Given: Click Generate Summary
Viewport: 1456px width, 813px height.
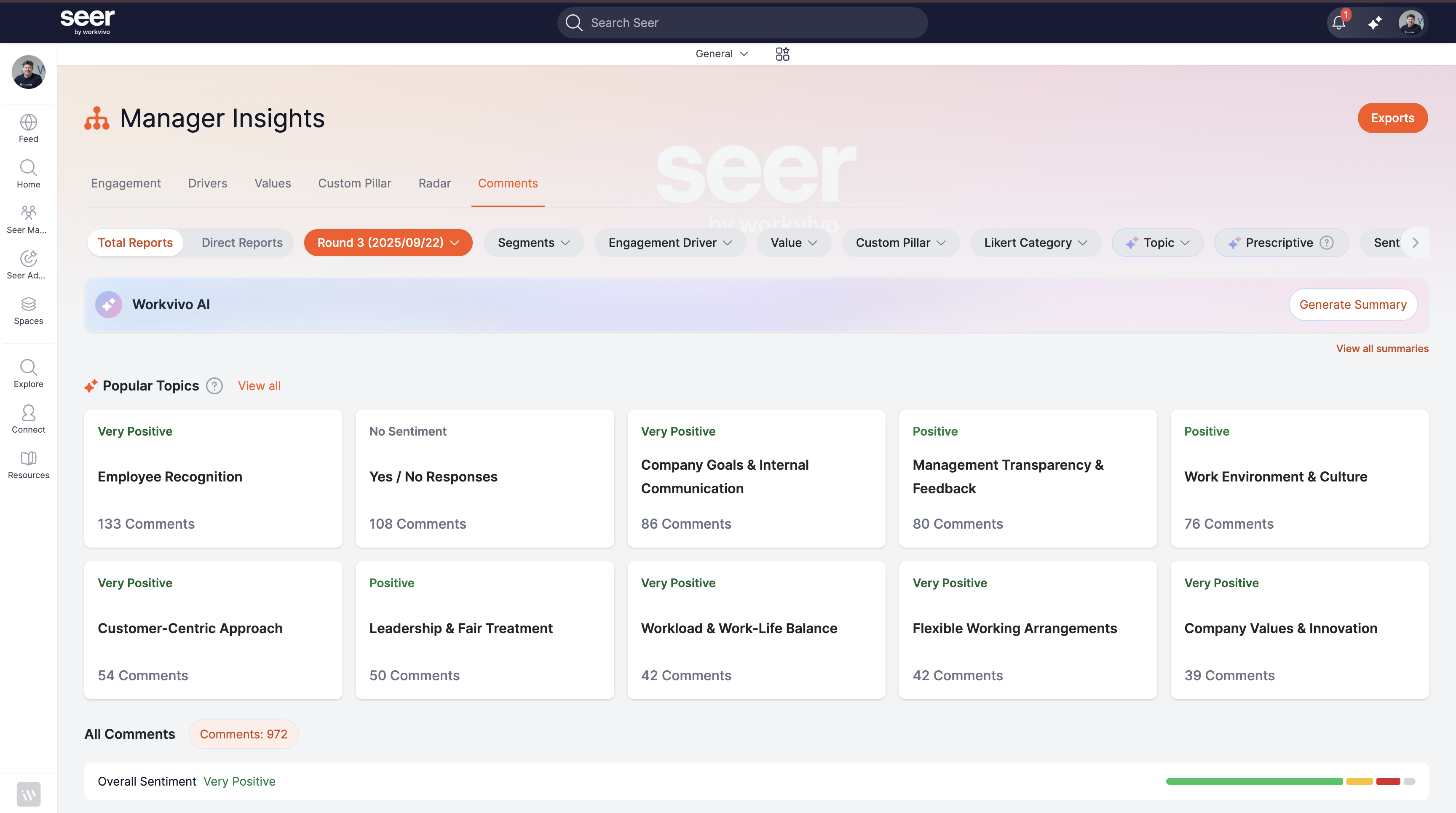Looking at the screenshot, I should [1352, 305].
